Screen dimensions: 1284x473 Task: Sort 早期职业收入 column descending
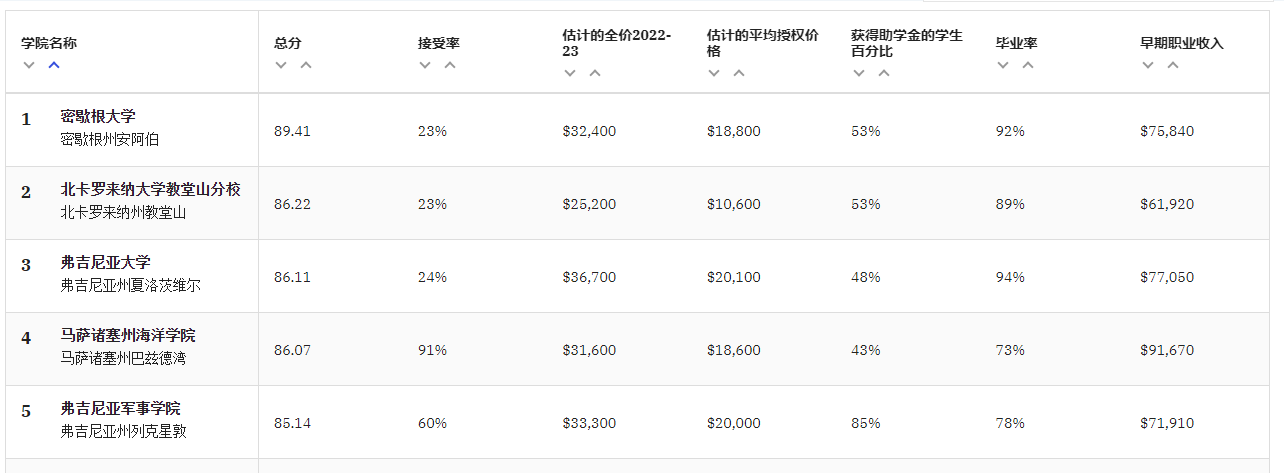[x=1148, y=65]
